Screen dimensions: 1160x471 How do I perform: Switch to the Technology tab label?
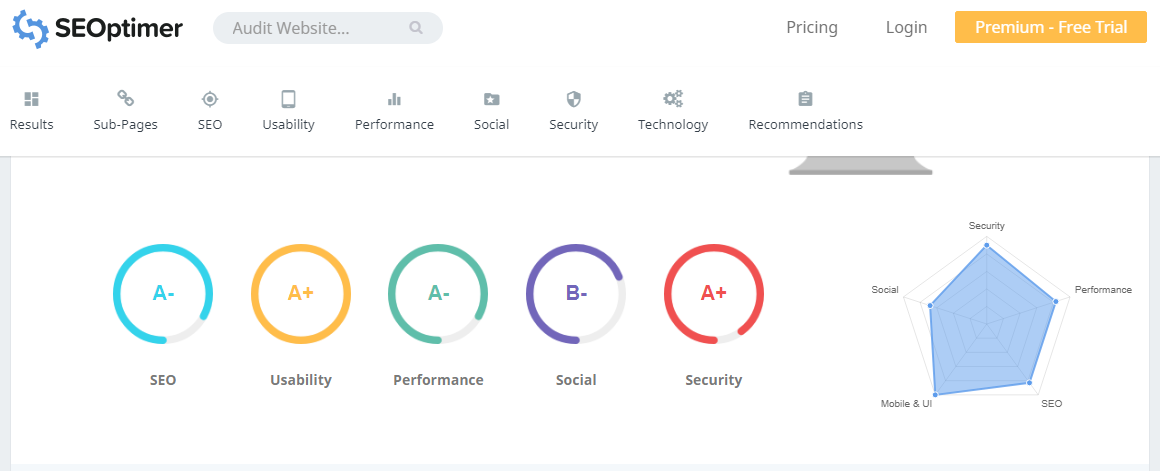click(673, 125)
